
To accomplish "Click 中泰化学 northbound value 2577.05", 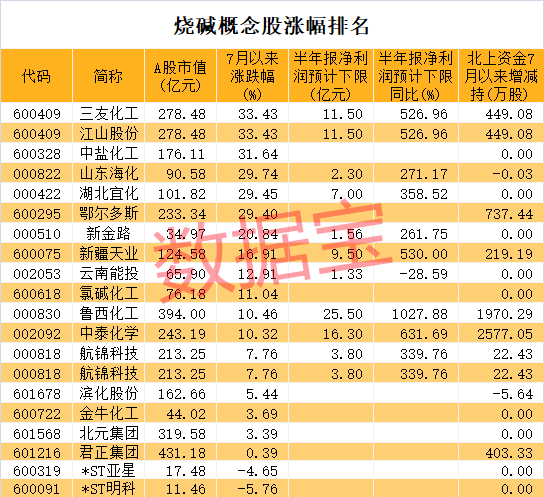I will (505, 334).
